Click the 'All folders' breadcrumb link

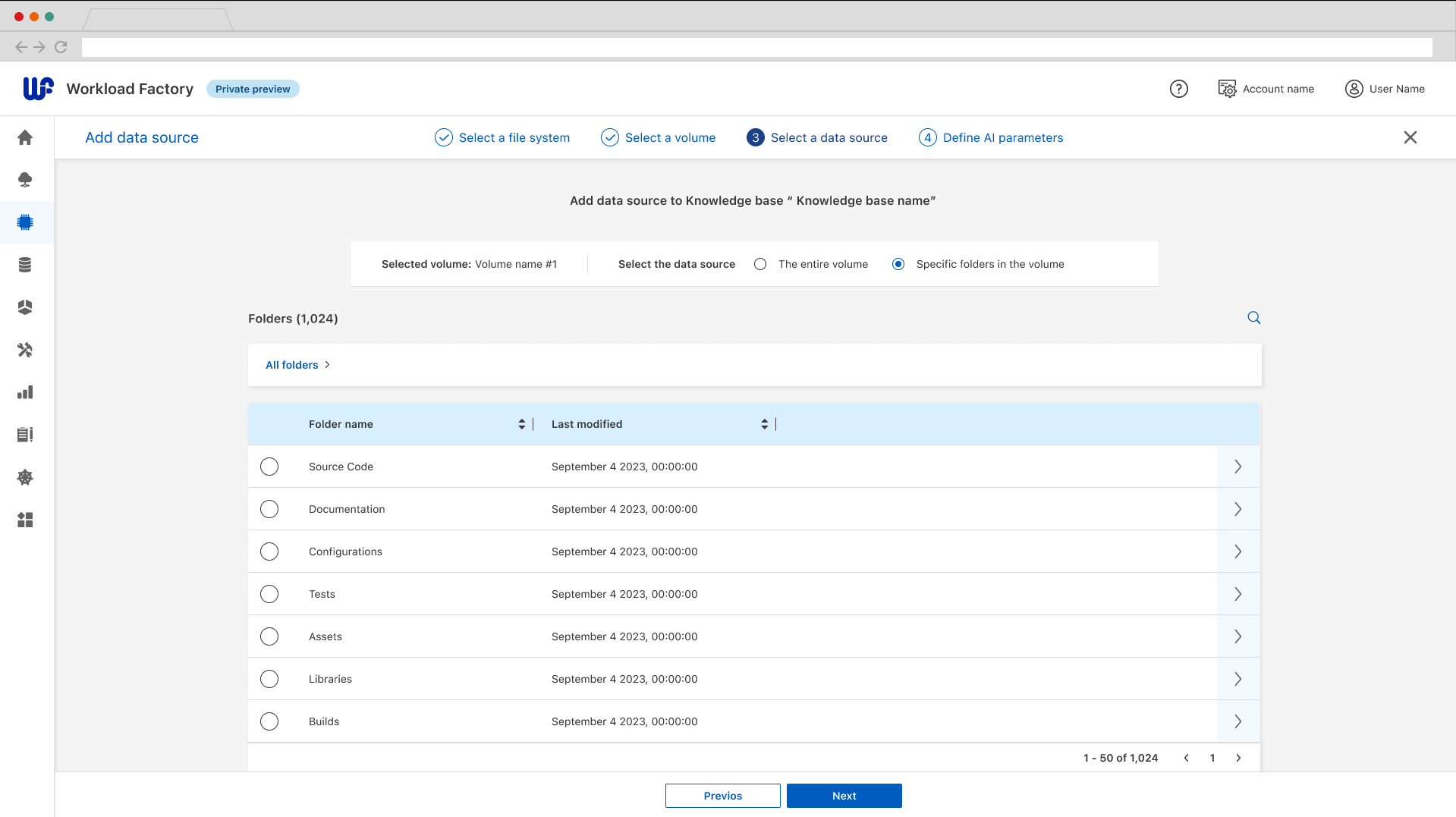(291, 365)
